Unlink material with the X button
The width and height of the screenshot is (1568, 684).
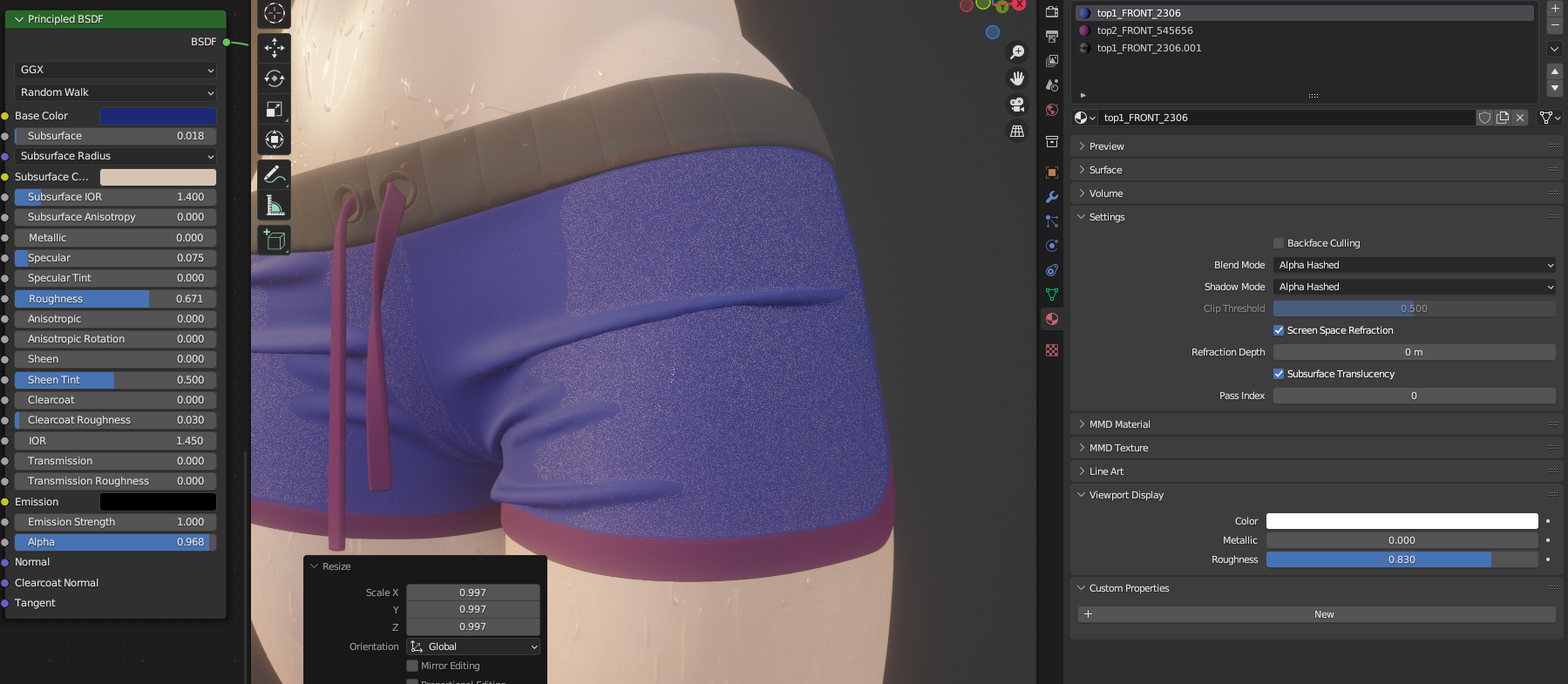tap(1520, 118)
